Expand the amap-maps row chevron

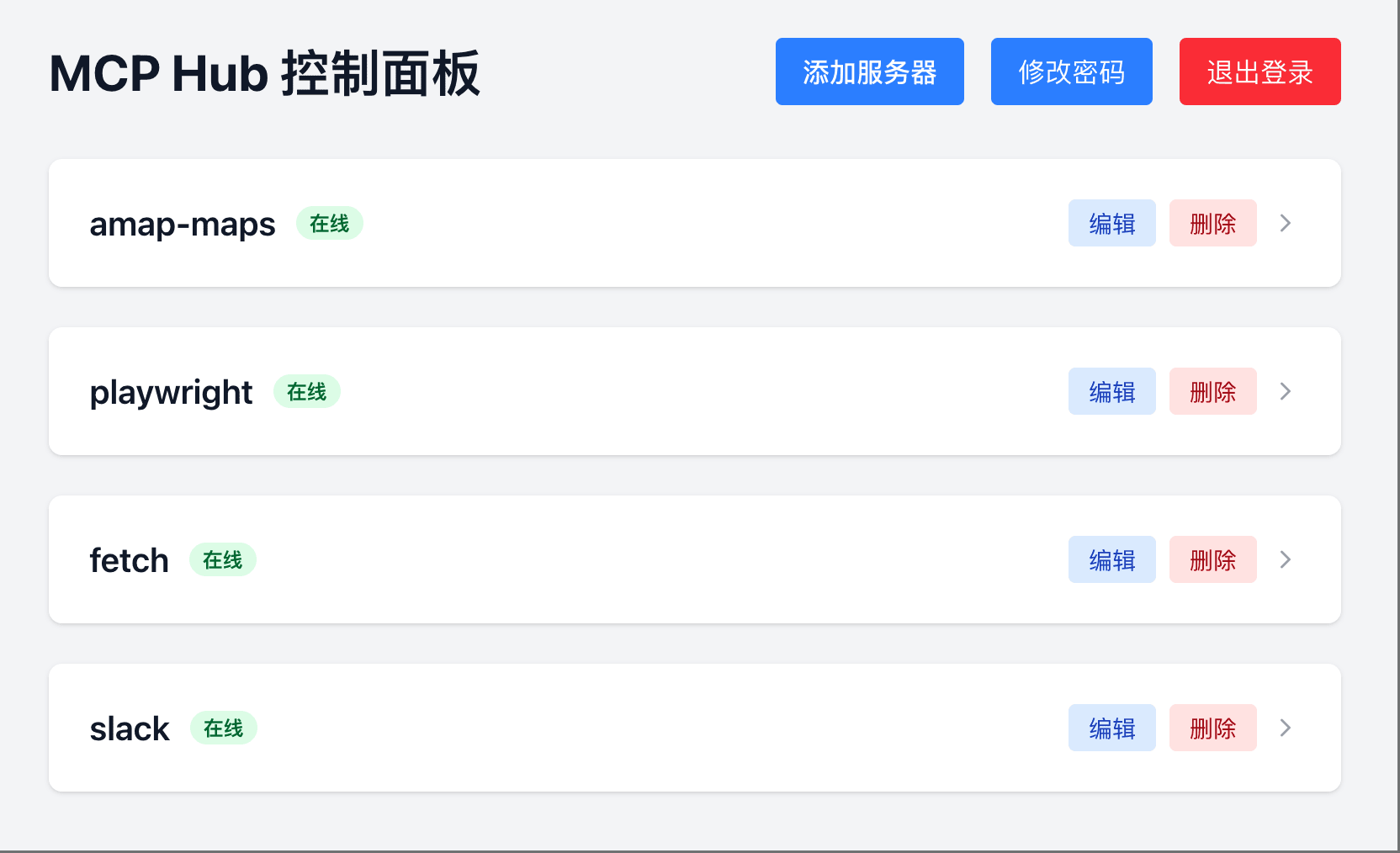coord(1285,223)
